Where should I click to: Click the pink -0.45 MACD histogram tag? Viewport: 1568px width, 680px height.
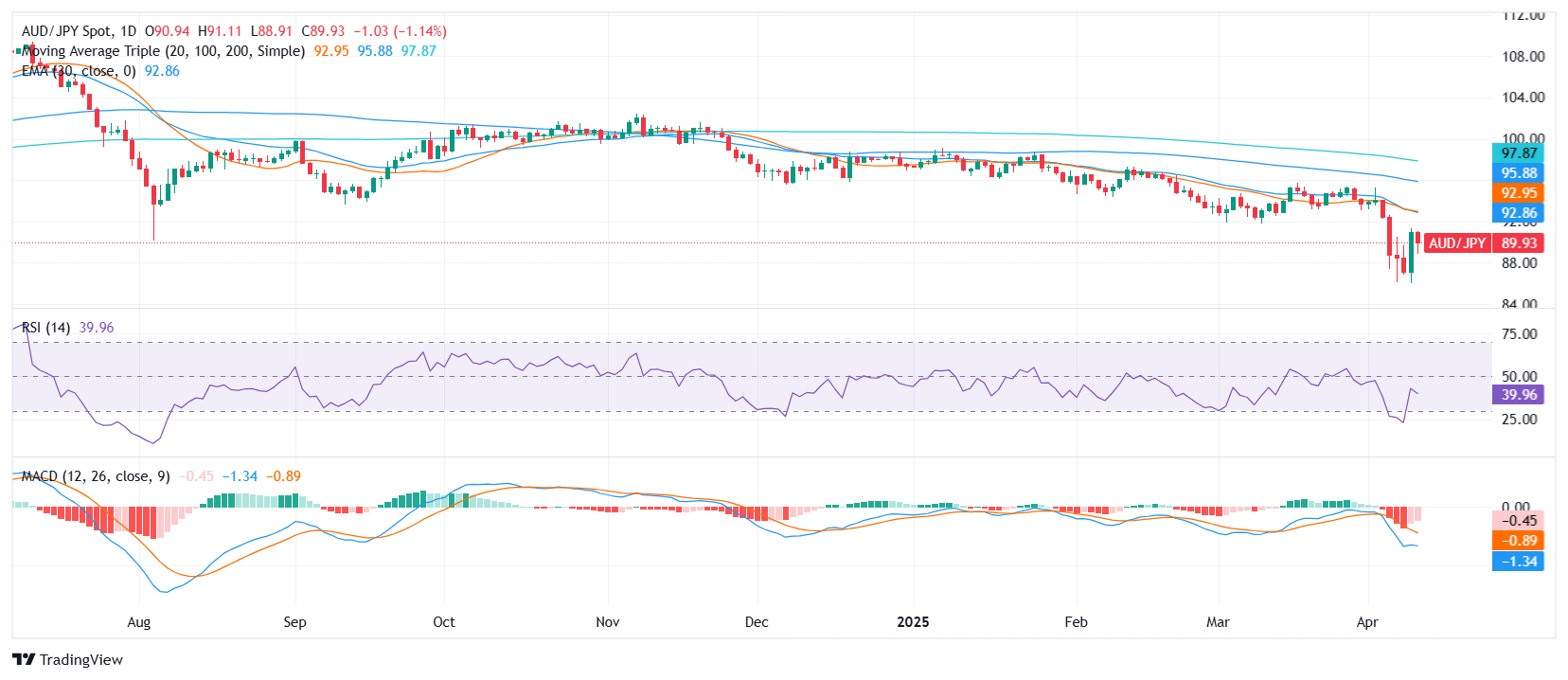[x=1518, y=521]
